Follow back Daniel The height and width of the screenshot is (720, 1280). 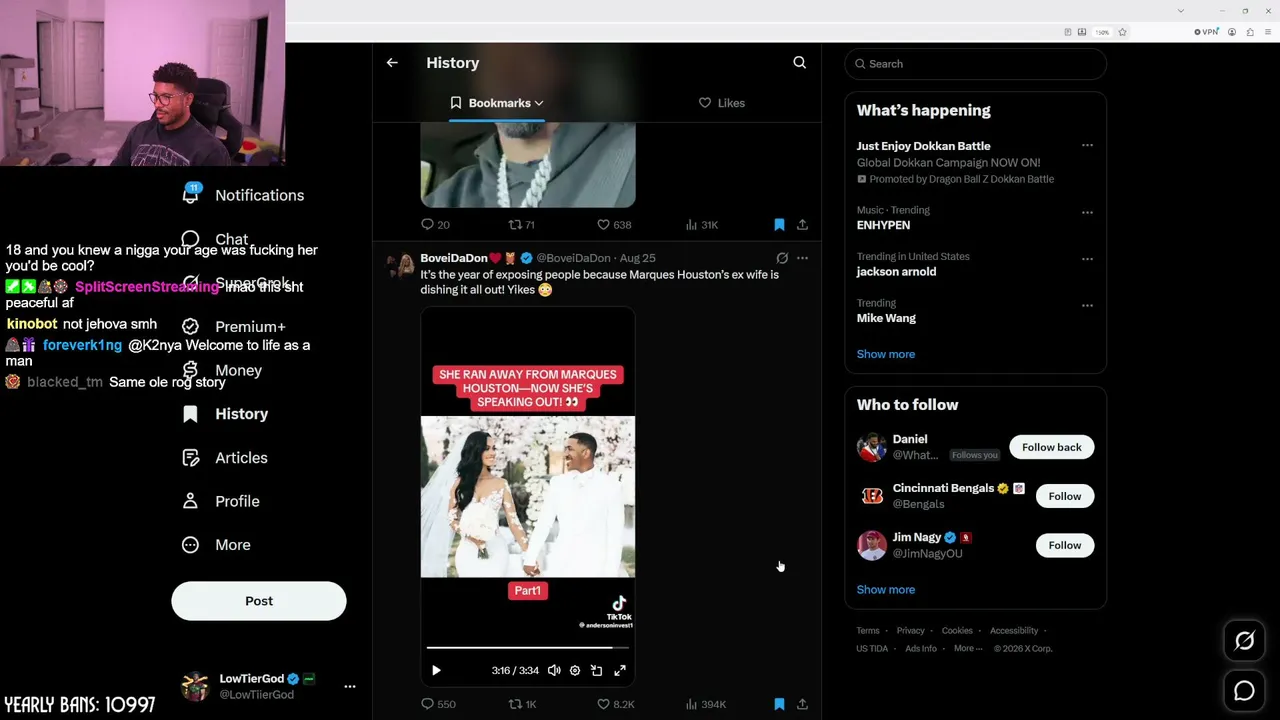[1051, 447]
